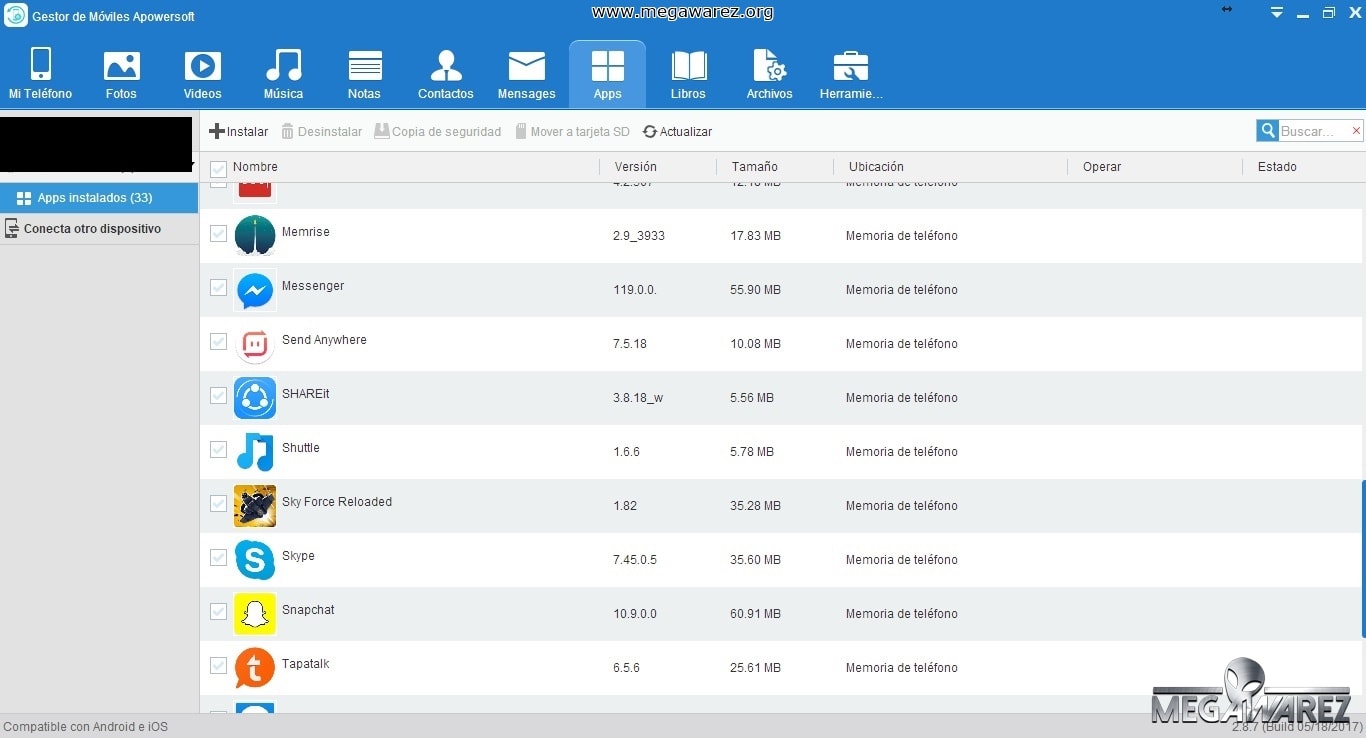
Task: Open the Herramie... toolbox tab
Action: pos(851,75)
